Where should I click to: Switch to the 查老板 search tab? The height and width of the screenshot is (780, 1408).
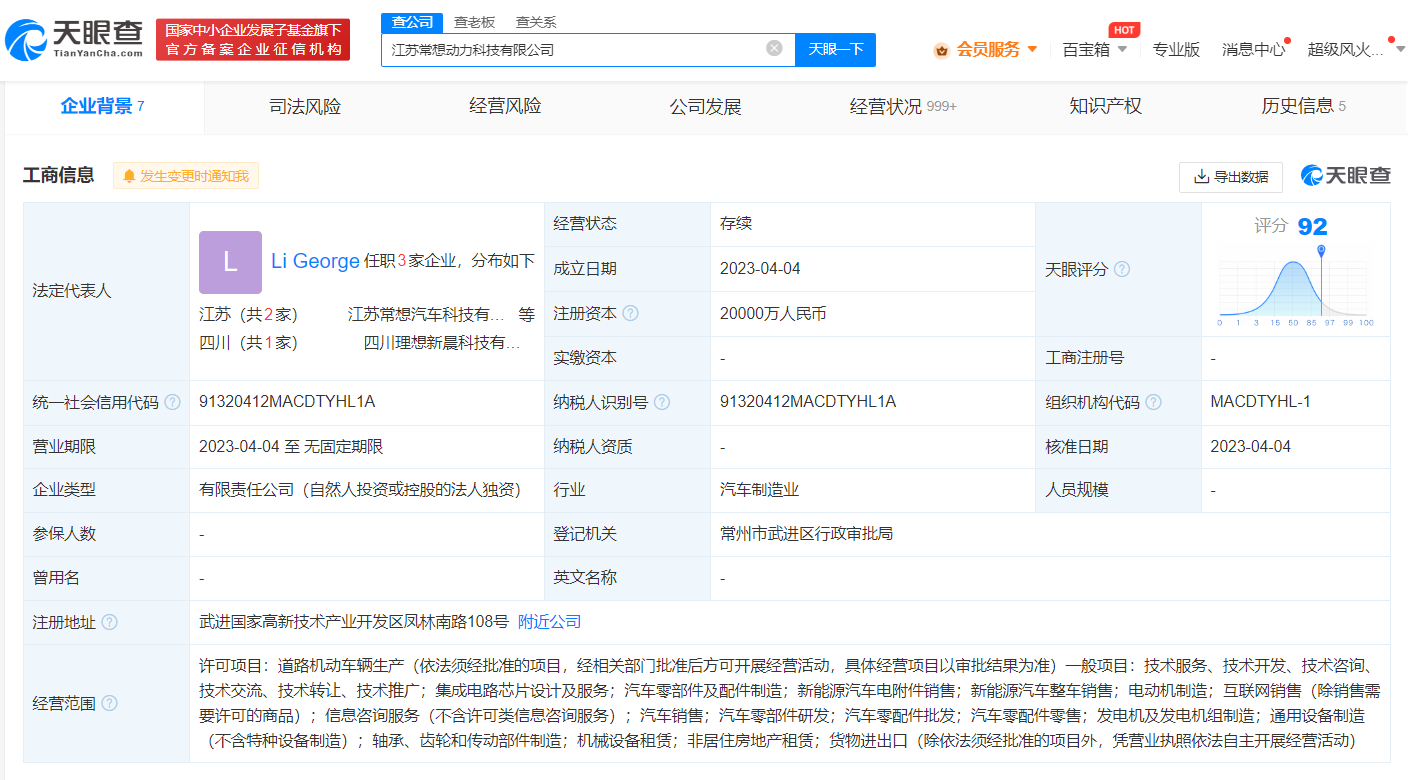(474, 22)
